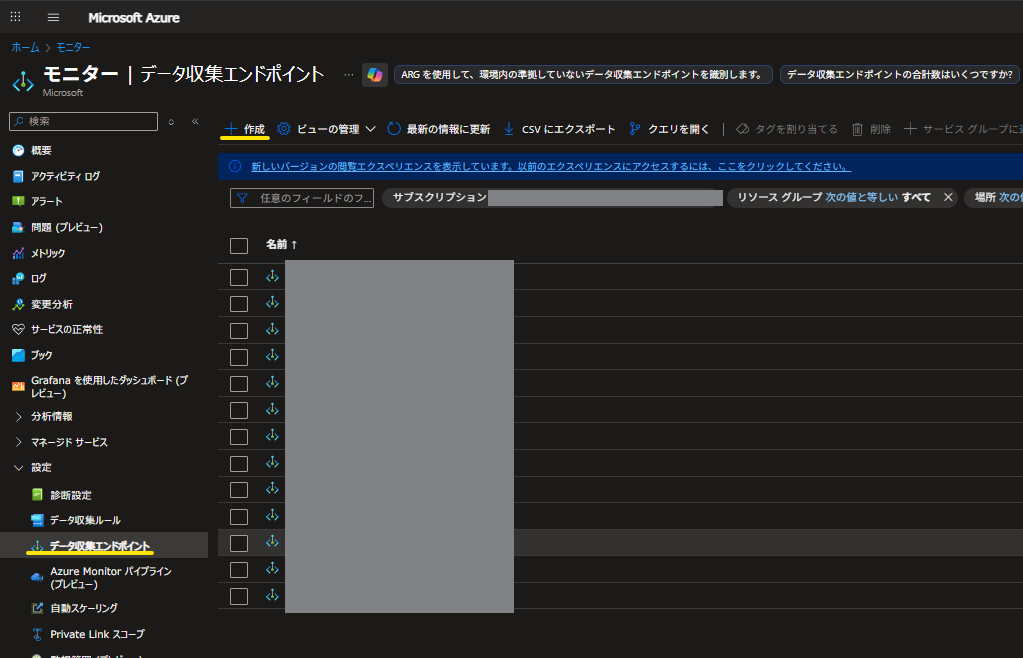1023x658 pixels.
Task: Click the sidebar expand/collapse-all arrows icon
Action: [171, 122]
